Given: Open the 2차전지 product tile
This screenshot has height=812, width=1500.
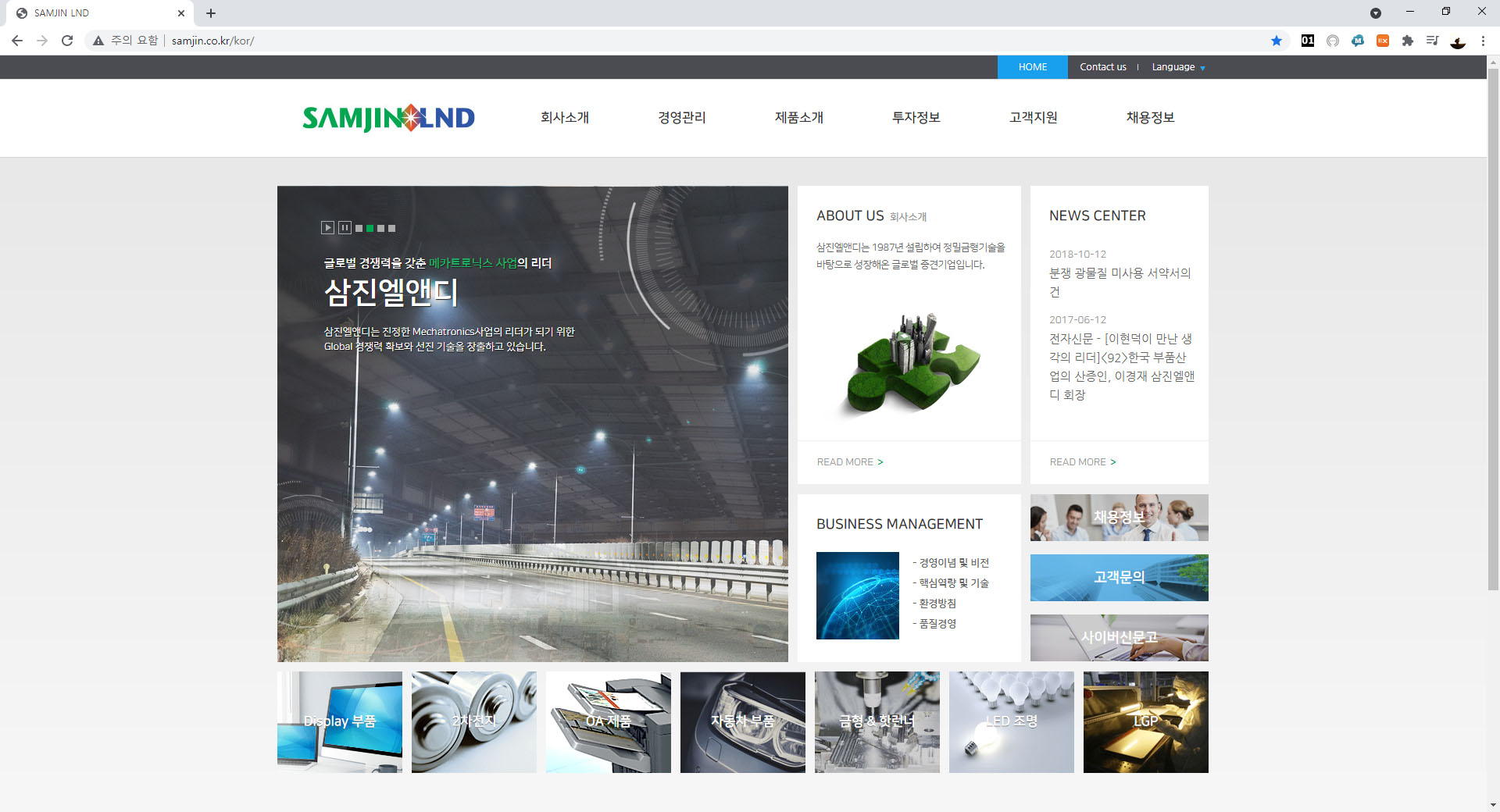Looking at the screenshot, I should pos(474,722).
